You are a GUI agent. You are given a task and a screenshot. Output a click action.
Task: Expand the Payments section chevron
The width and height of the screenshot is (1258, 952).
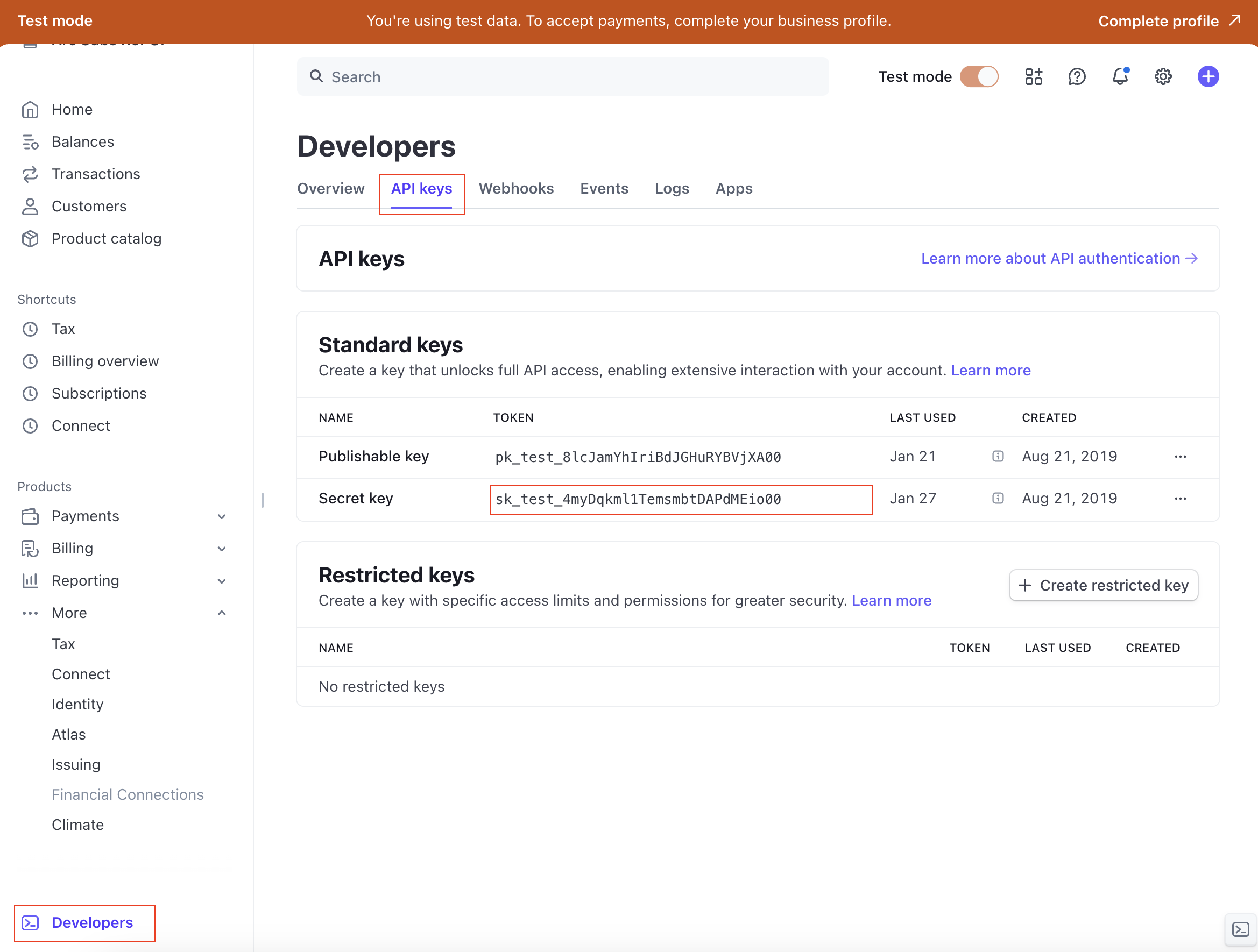(222, 517)
